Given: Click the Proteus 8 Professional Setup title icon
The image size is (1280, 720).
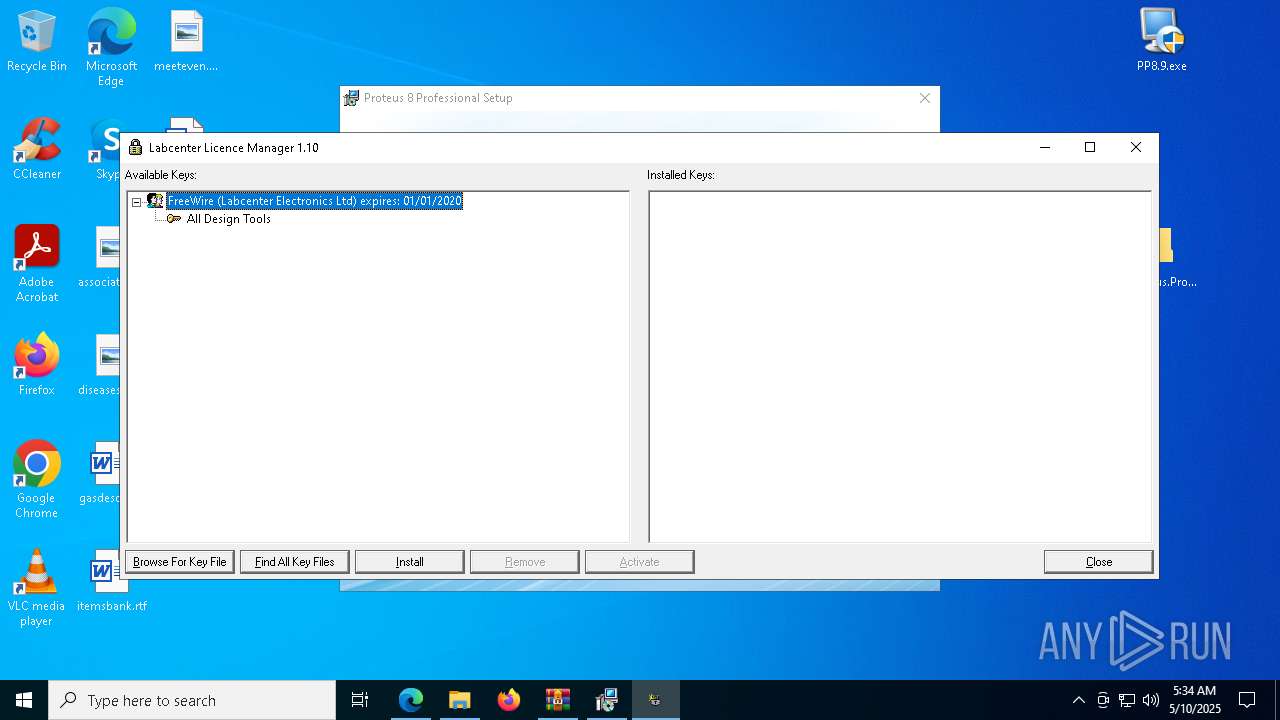Looking at the screenshot, I should coord(352,98).
